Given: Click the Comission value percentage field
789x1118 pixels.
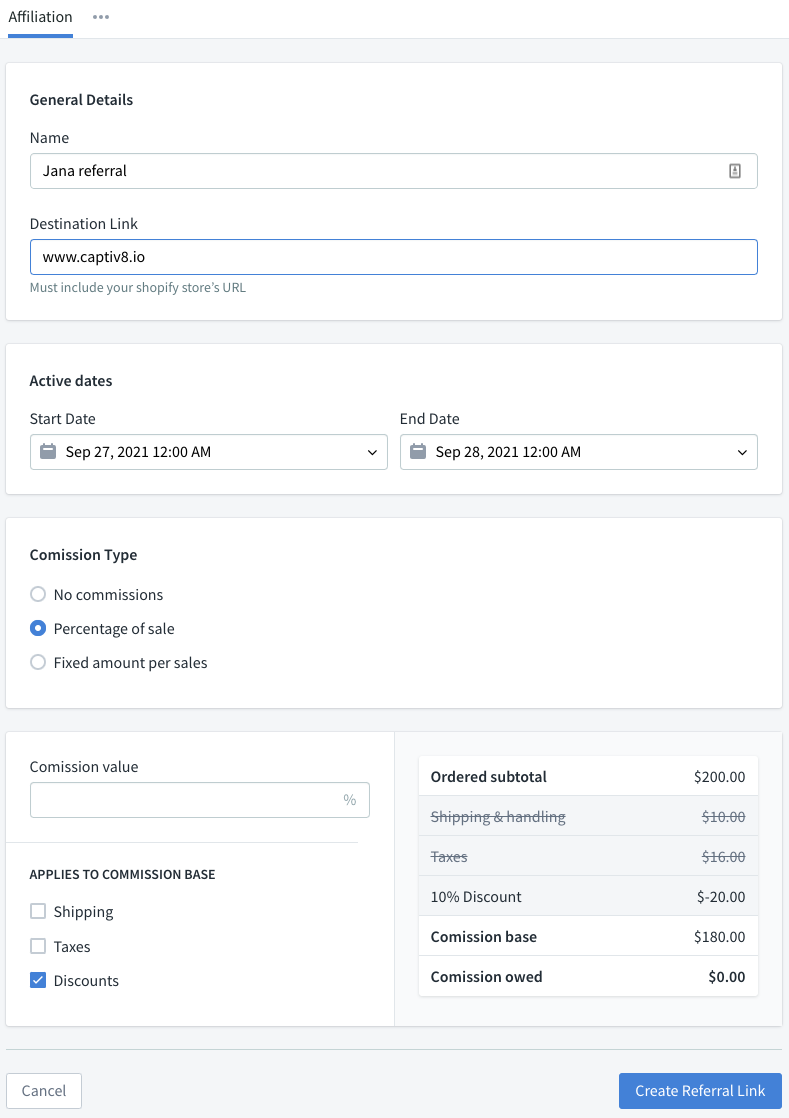Looking at the screenshot, I should (185, 800).
